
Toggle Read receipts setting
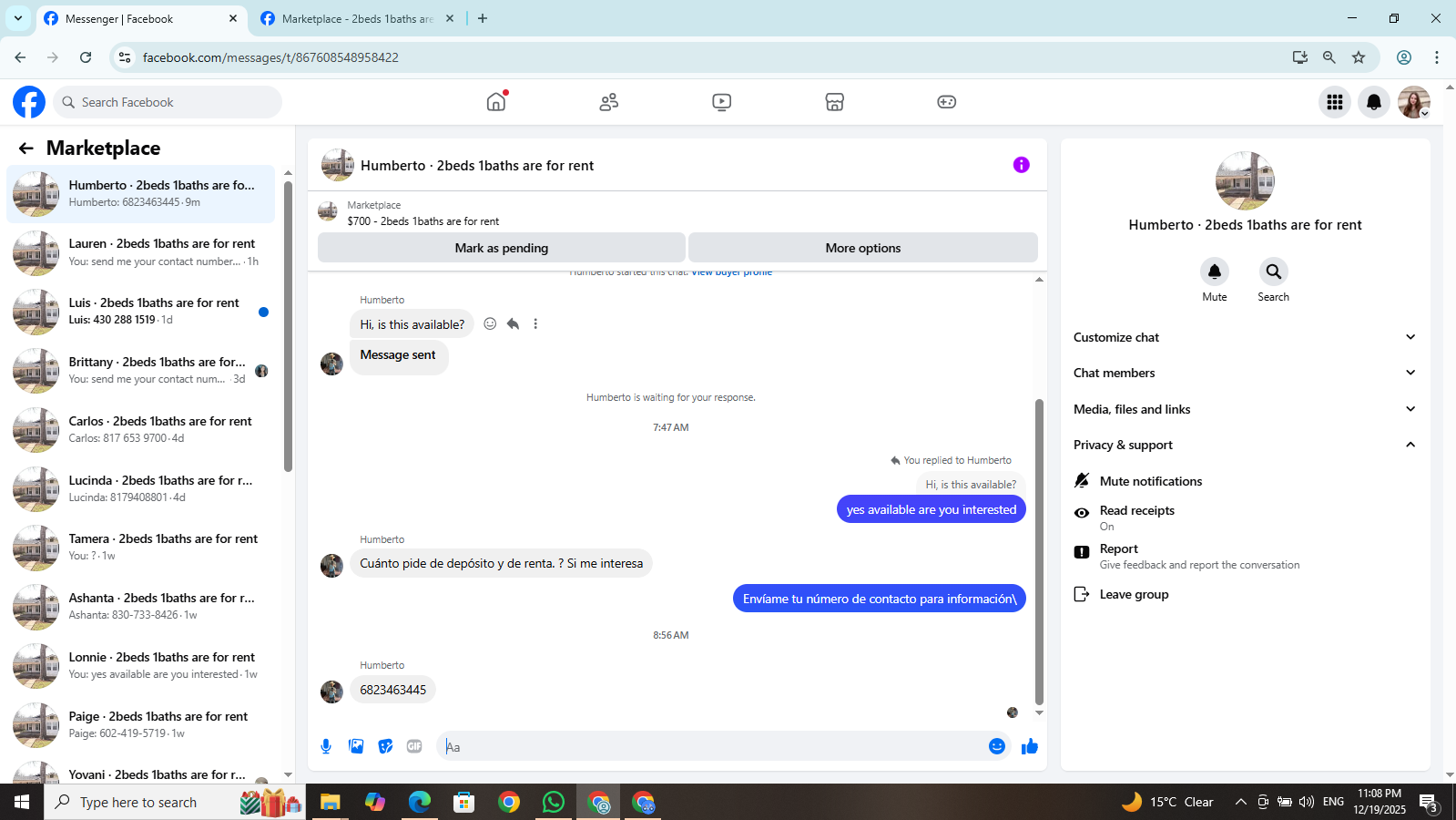[x=1245, y=518]
